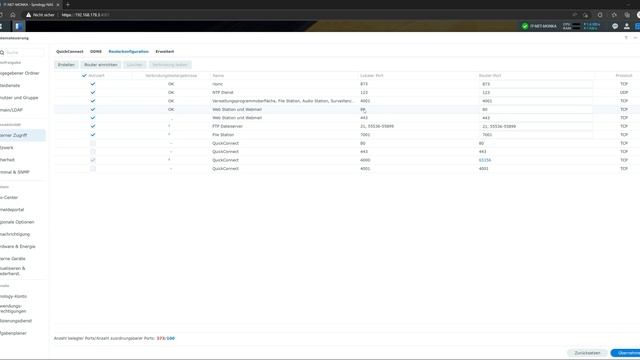
Task: Click the 'Verbindung testen' button
Action: click(x=170, y=64)
